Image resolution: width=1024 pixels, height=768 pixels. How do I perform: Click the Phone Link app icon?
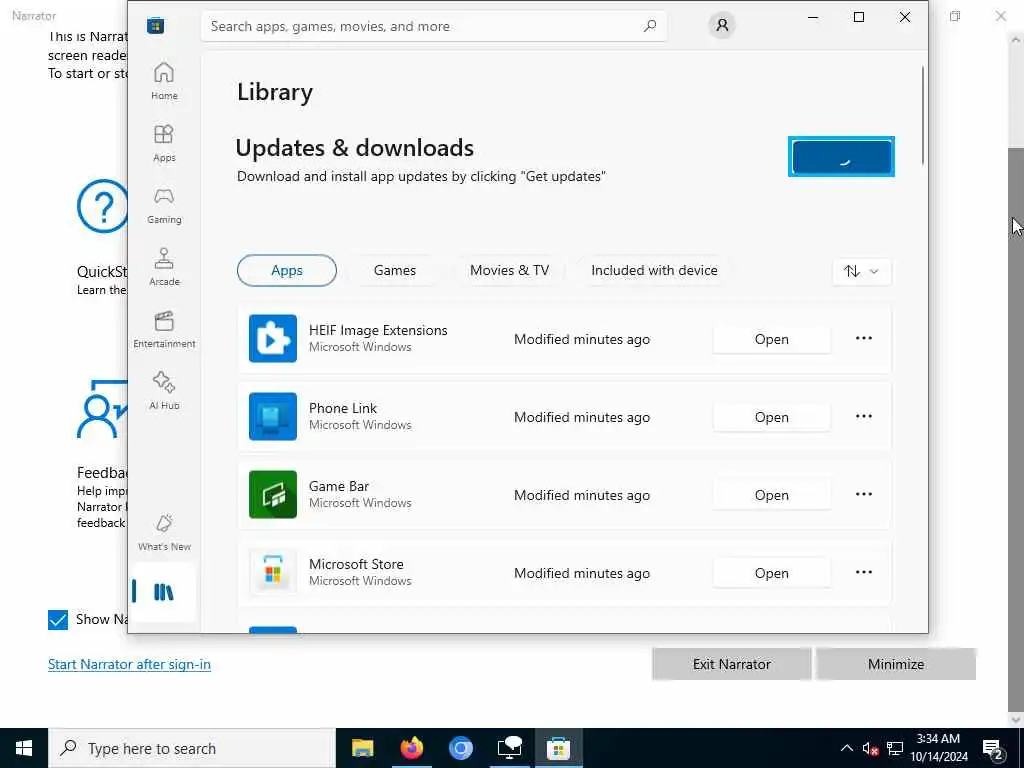tap(273, 416)
